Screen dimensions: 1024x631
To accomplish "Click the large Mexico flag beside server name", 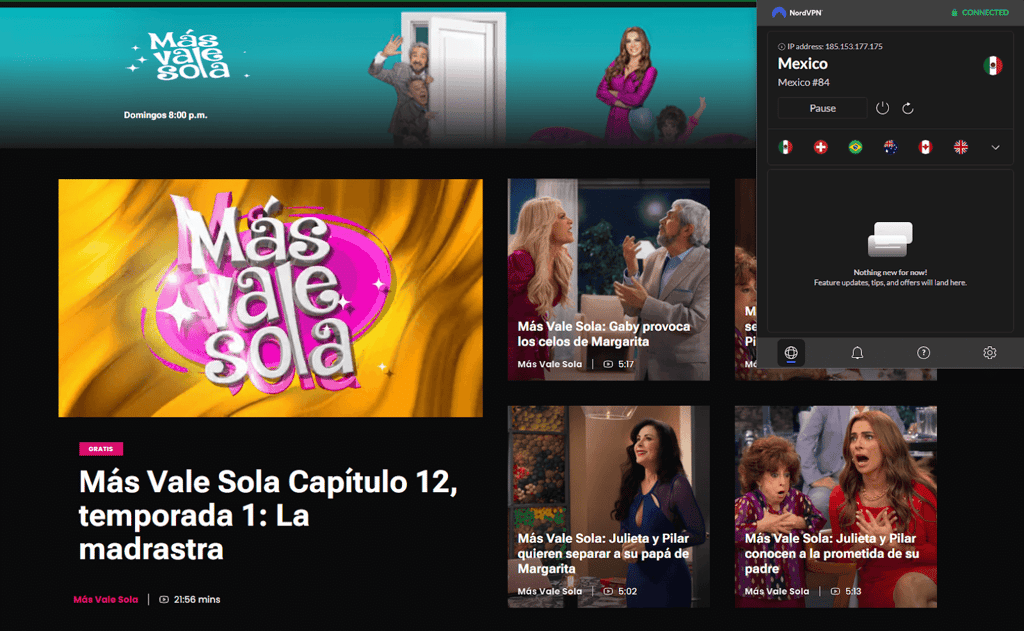I will [993, 65].
